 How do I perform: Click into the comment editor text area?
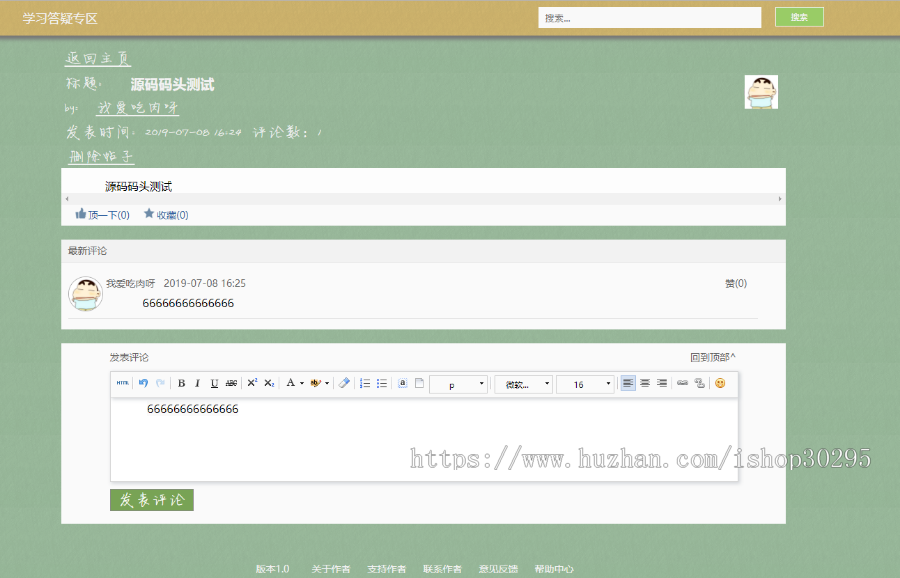(424, 440)
